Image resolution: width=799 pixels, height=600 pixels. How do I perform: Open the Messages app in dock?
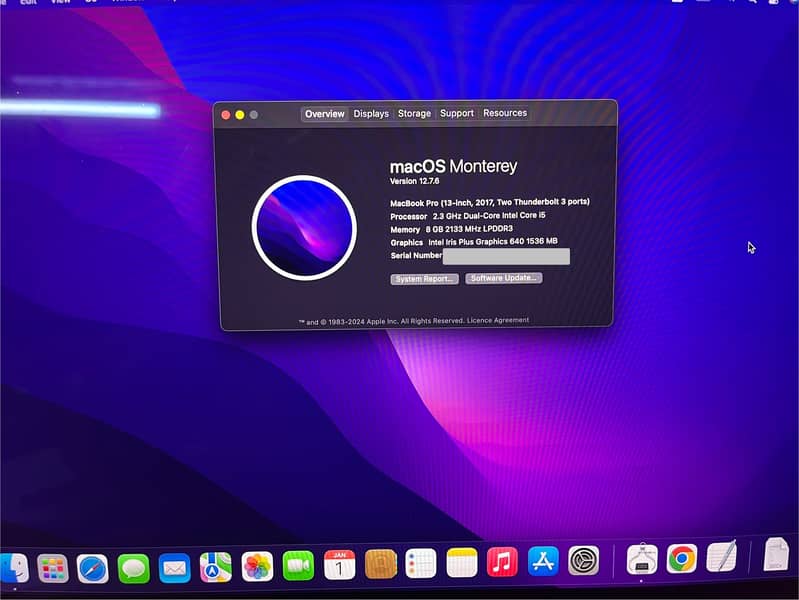coord(134,567)
